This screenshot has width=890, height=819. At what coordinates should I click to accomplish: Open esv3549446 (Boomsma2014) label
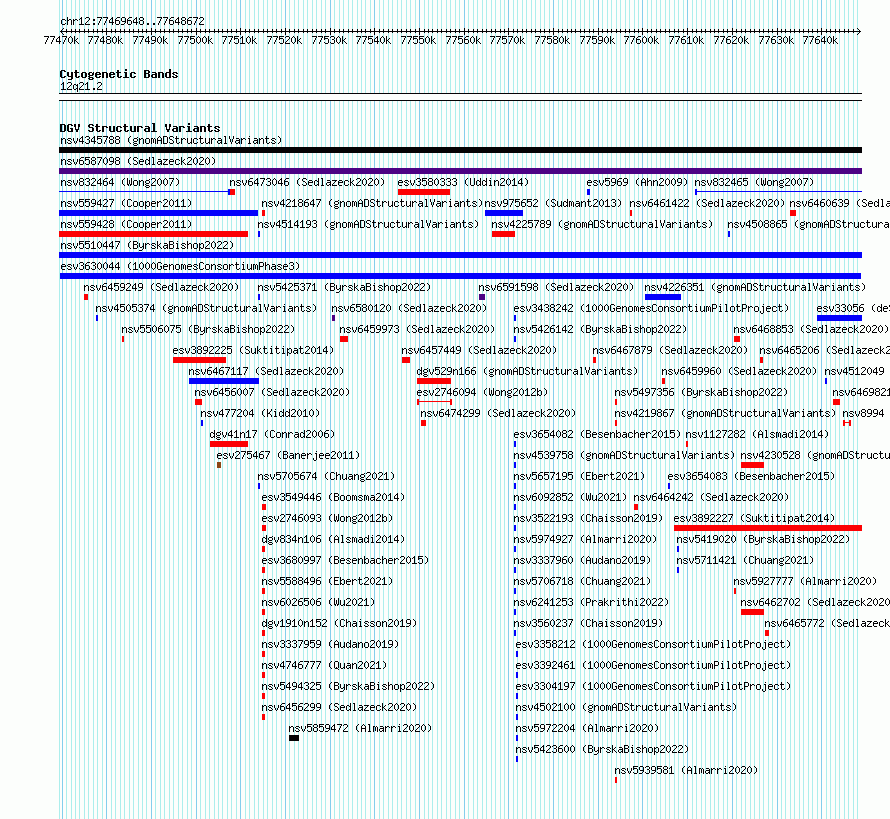tap(333, 497)
